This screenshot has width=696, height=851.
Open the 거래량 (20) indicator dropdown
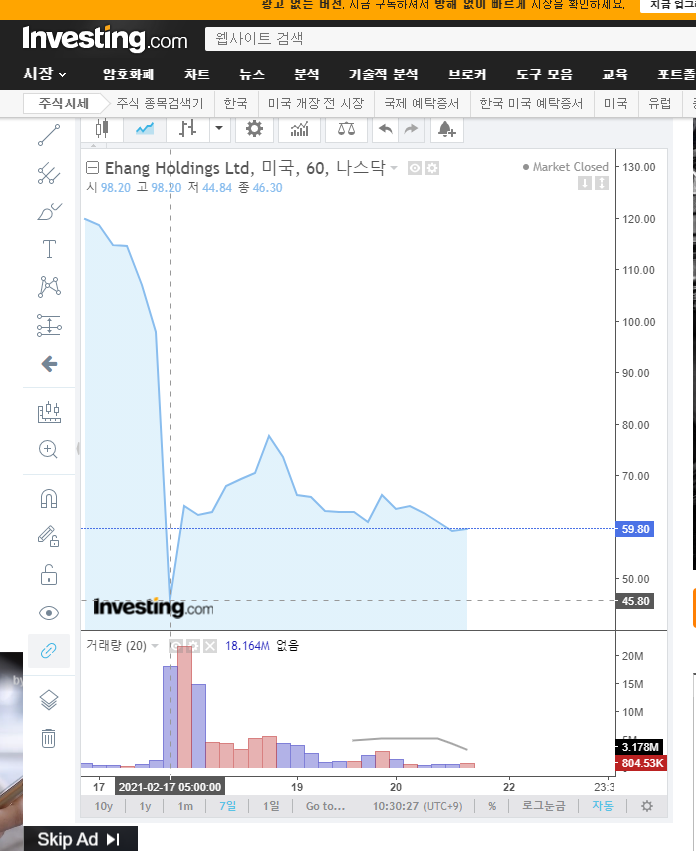(155, 646)
